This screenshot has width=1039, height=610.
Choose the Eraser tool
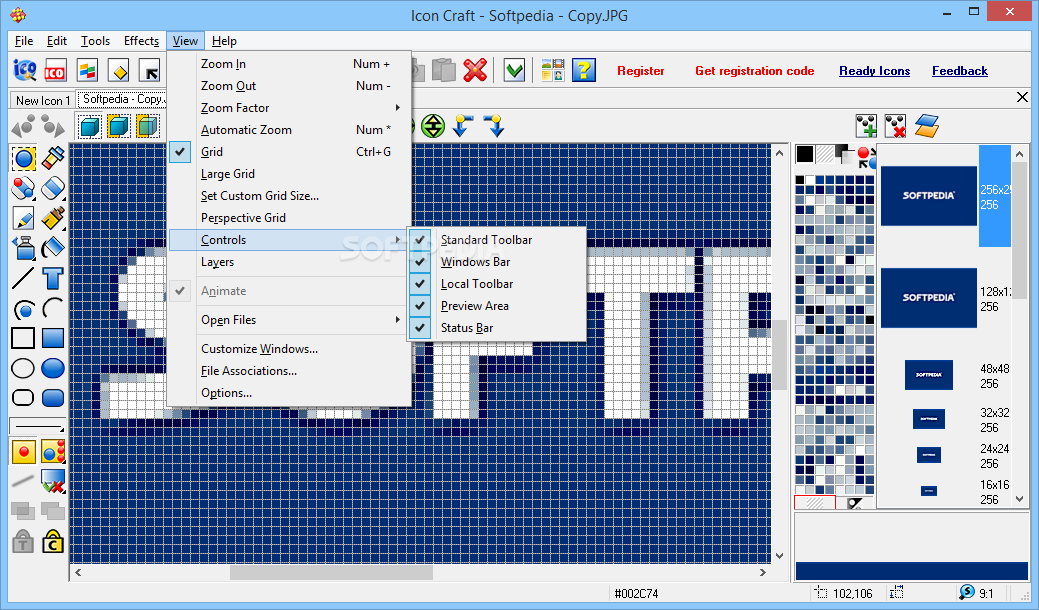(x=53, y=188)
